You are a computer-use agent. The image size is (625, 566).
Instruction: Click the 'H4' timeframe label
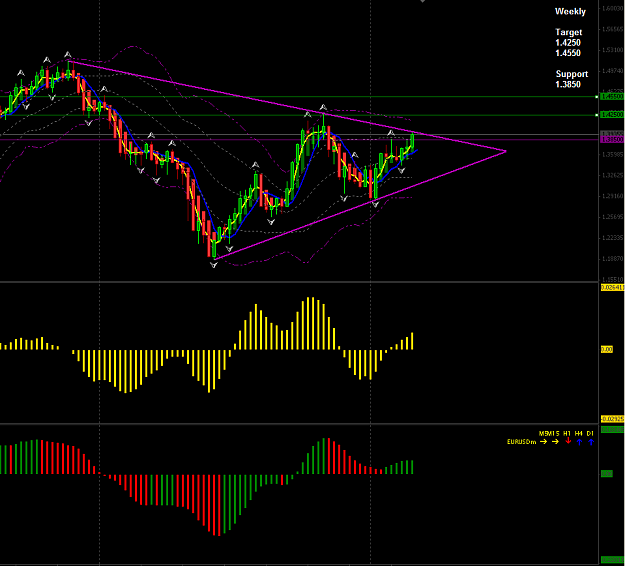tap(579, 433)
